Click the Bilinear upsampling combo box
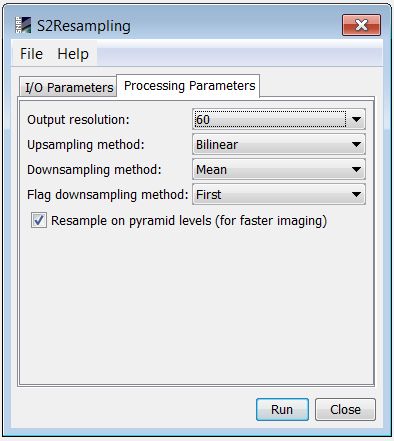The image size is (394, 441). click(x=279, y=144)
